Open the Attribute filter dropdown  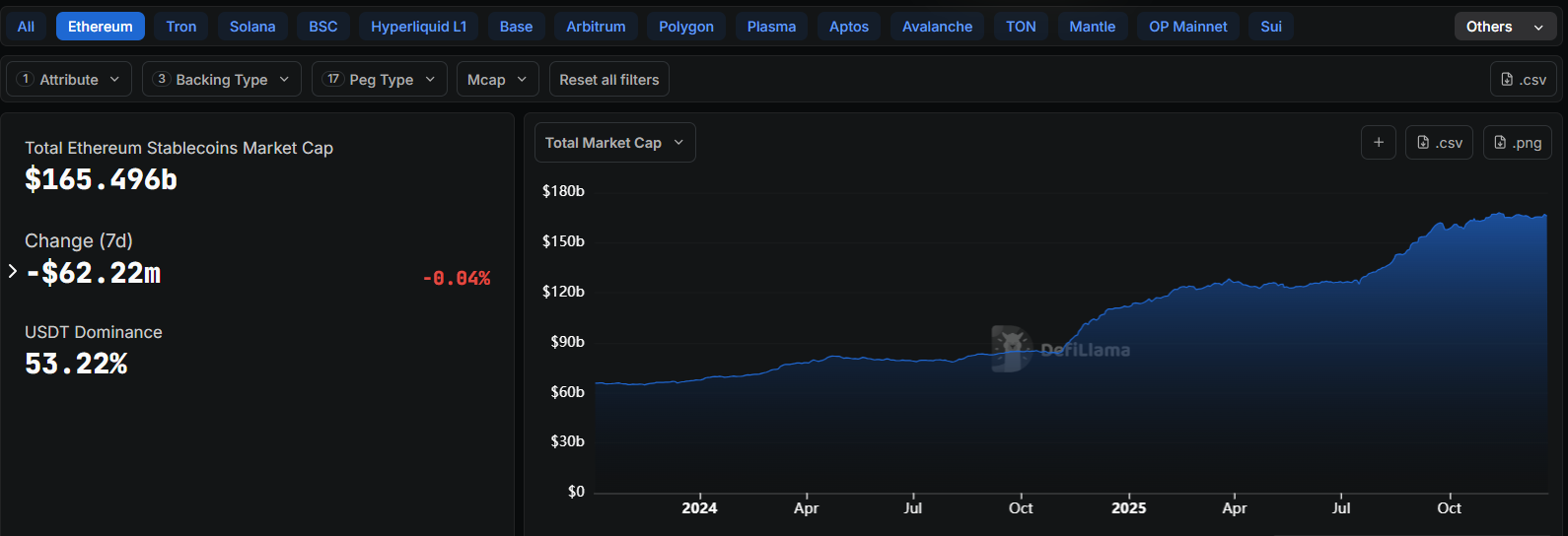[69, 80]
